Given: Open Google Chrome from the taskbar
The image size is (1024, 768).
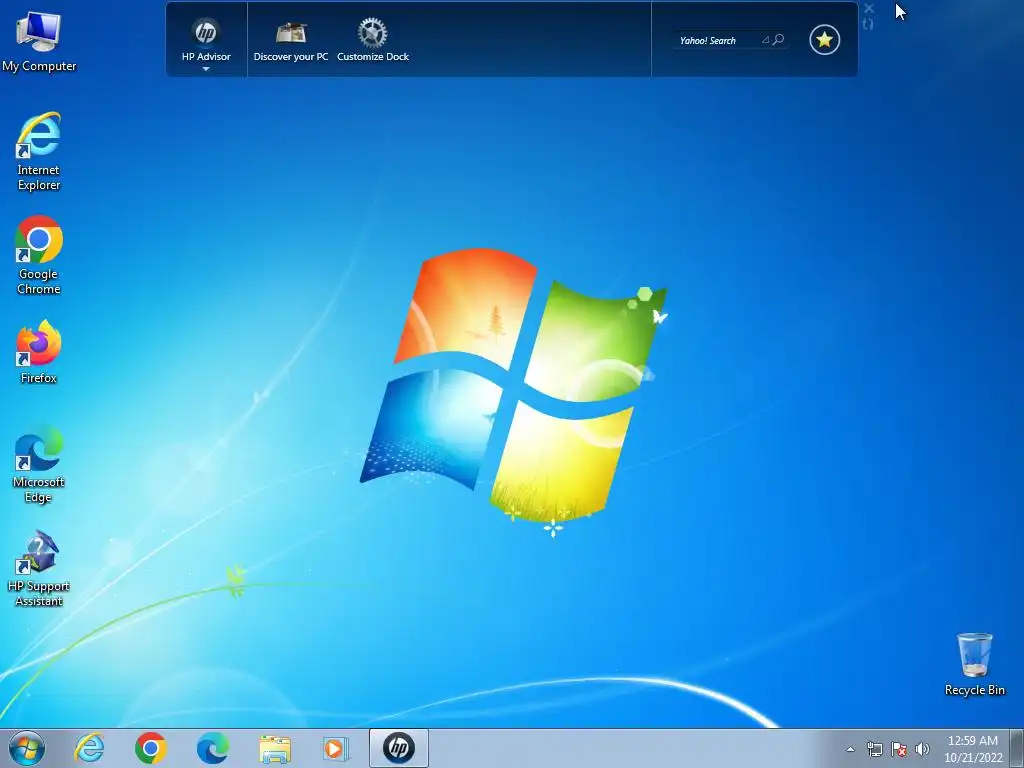Looking at the screenshot, I should [151, 748].
